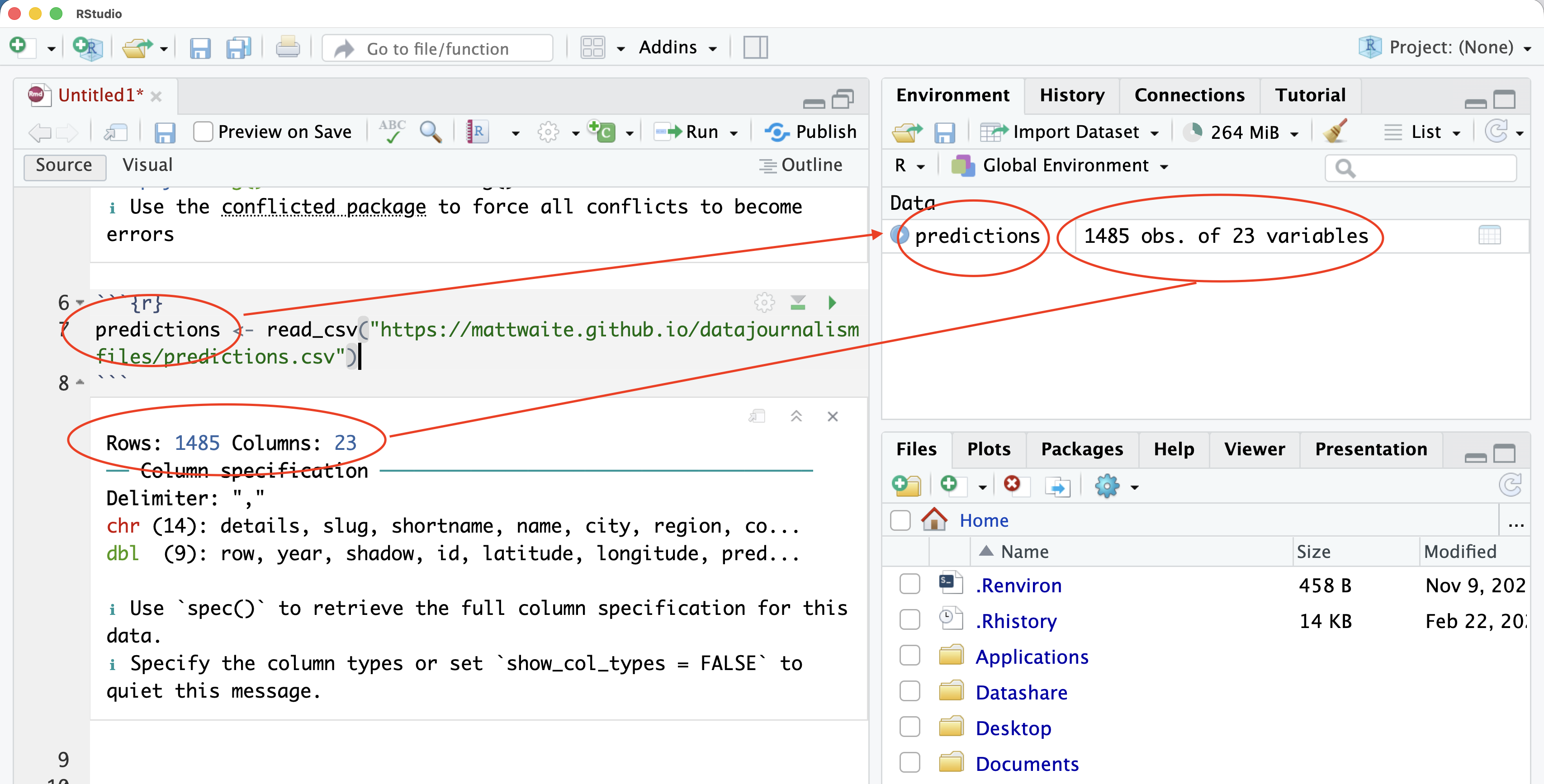Viewport: 1544px width, 784px height.
Task: Open the Run dropdown menu
Action: click(x=735, y=132)
